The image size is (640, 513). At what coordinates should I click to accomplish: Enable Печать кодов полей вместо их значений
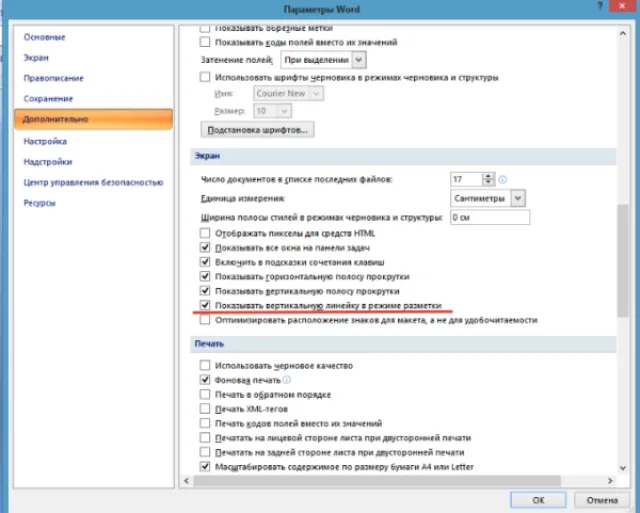click(x=205, y=423)
